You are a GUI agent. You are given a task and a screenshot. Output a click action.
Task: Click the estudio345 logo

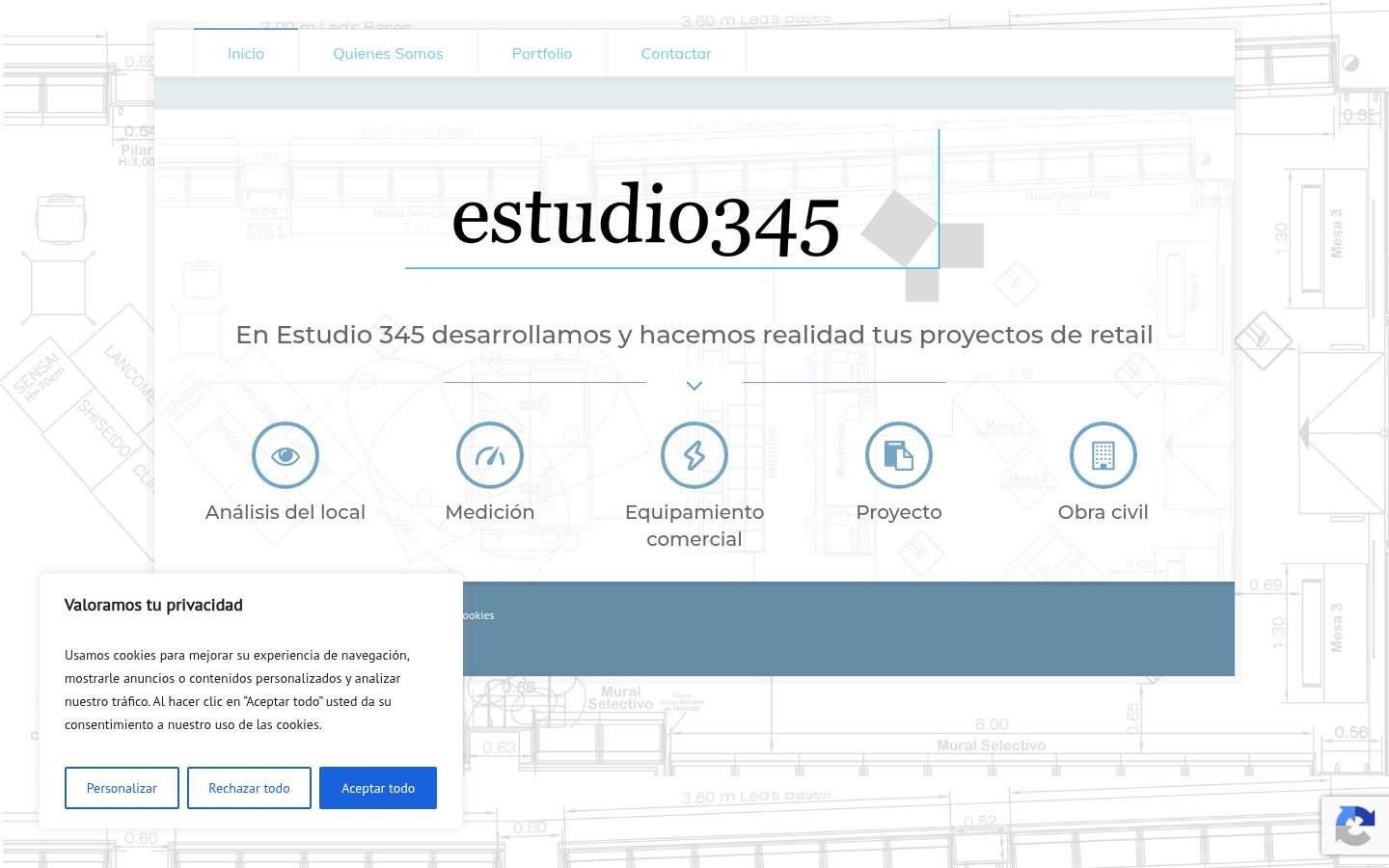694,217
